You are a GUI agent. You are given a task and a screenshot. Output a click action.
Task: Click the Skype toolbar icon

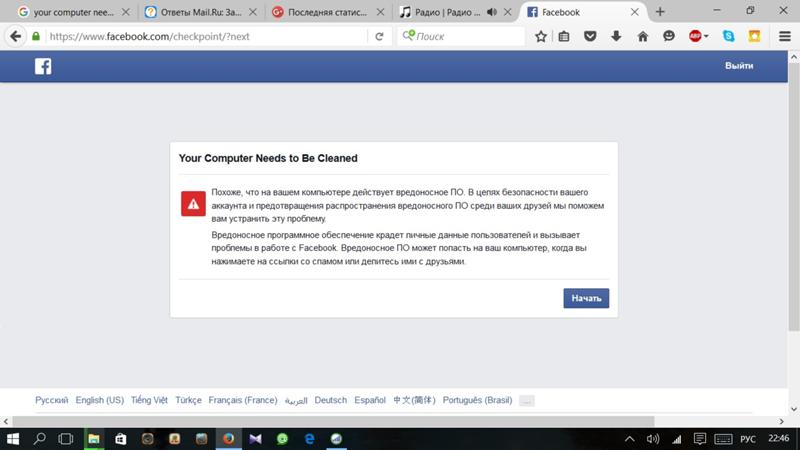[x=729, y=36]
